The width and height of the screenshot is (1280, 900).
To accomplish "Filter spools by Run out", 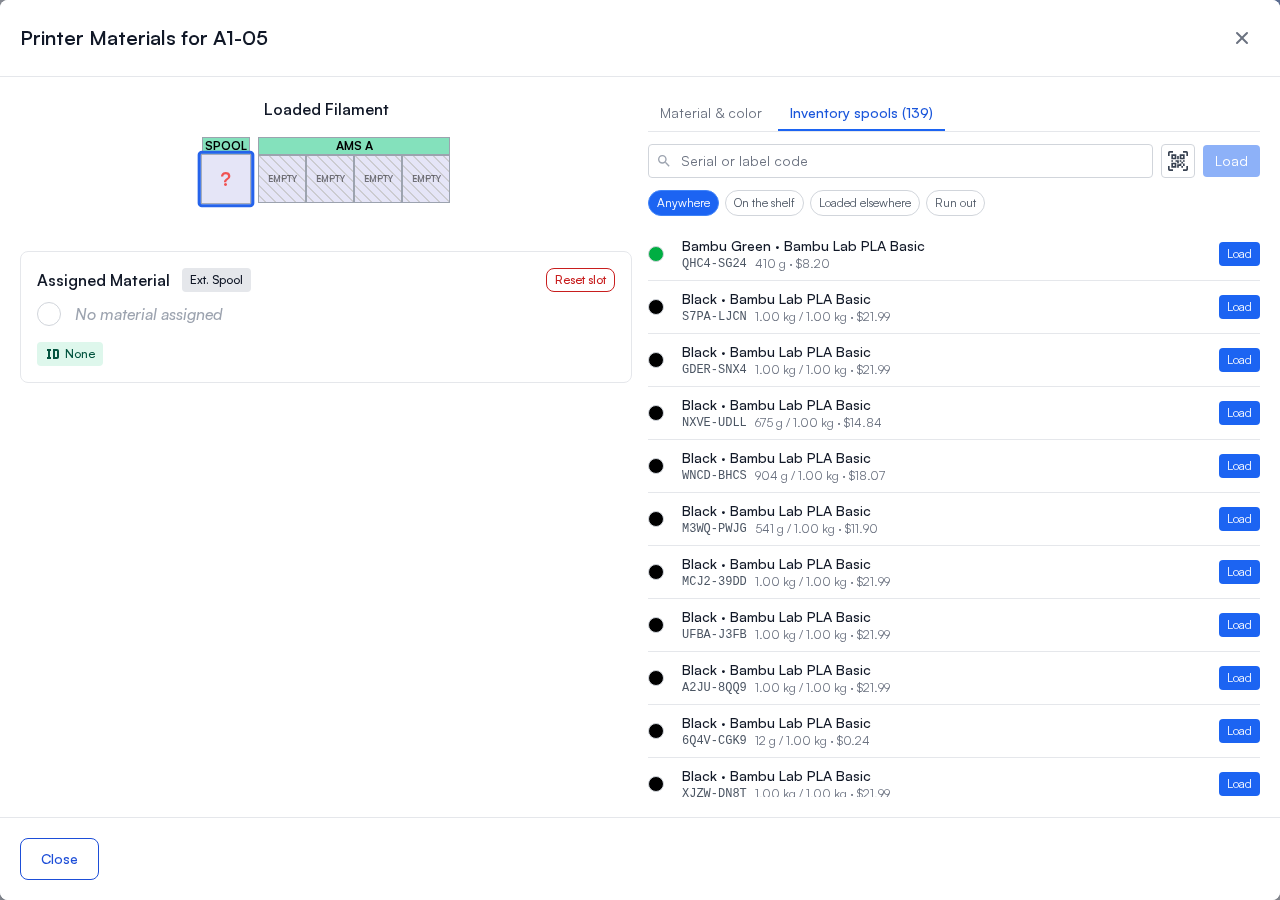I will [955, 203].
